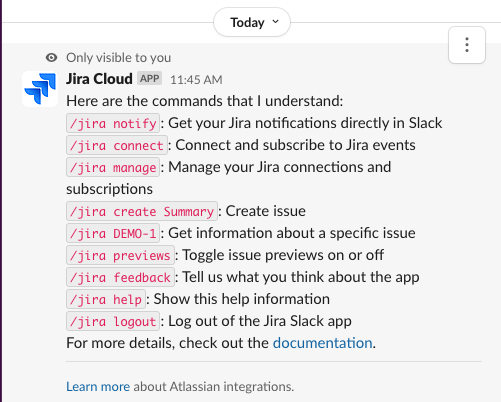Screen dimensions: 501x402
Task: Click the Jira Cloud sender name
Action: tap(99, 79)
